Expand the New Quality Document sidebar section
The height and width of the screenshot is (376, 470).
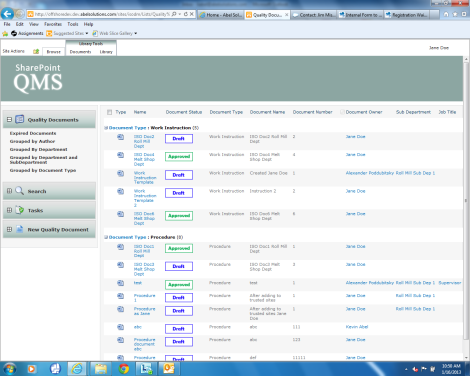9,229
